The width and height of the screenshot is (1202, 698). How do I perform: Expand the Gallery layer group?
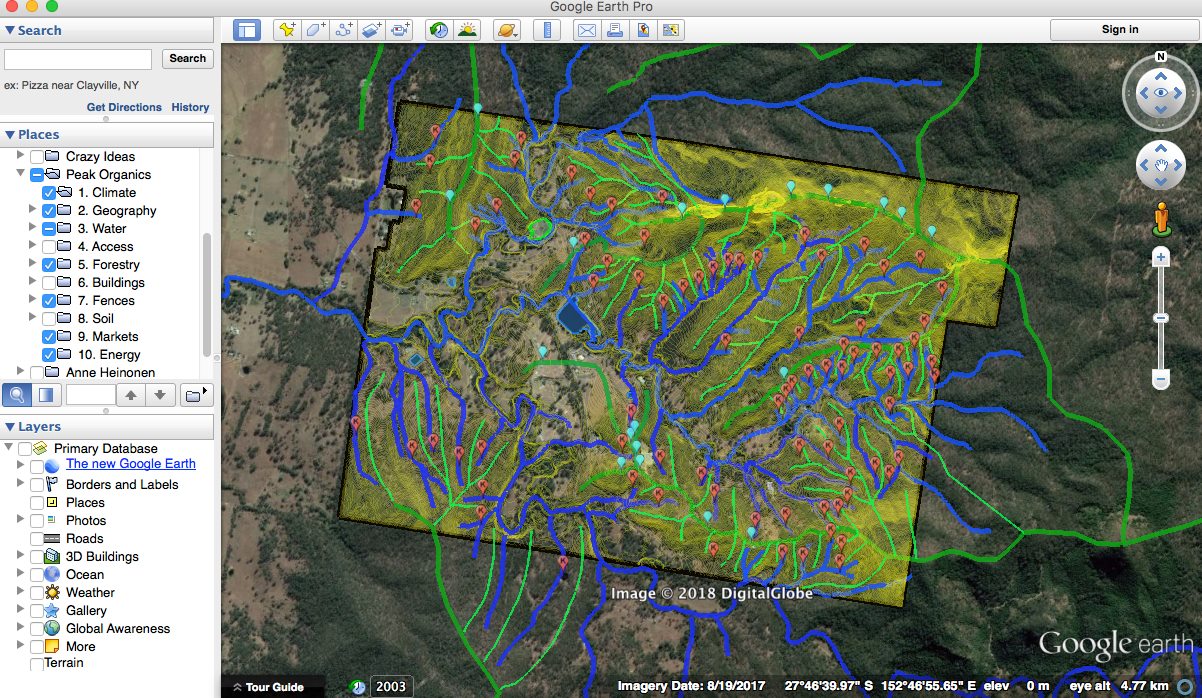21,610
